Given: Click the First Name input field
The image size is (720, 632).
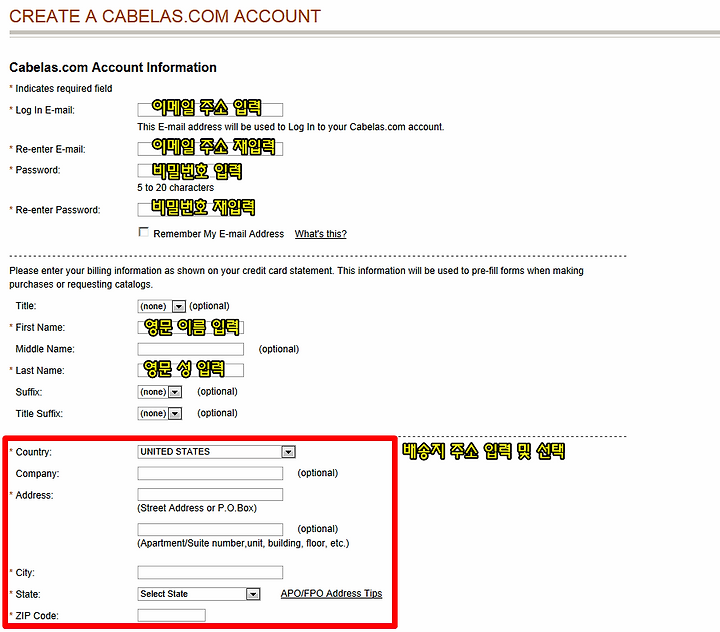Looking at the screenshot, I should coord(191,327).
